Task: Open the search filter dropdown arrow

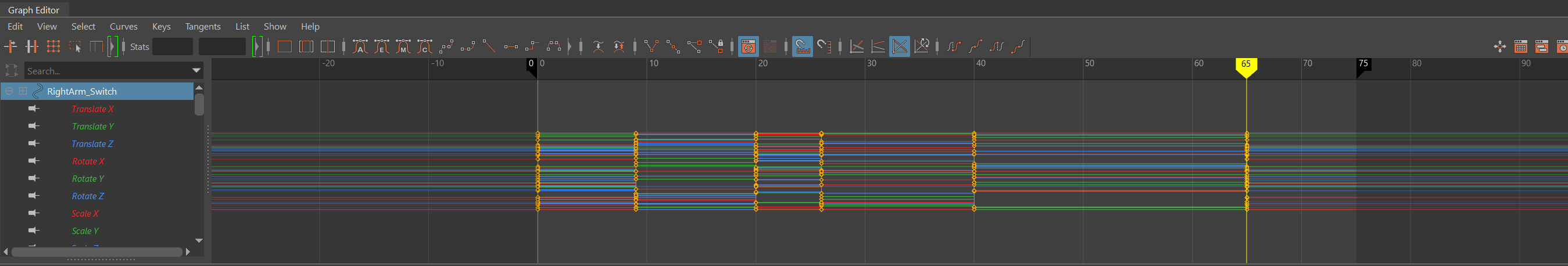Action: 196,71
